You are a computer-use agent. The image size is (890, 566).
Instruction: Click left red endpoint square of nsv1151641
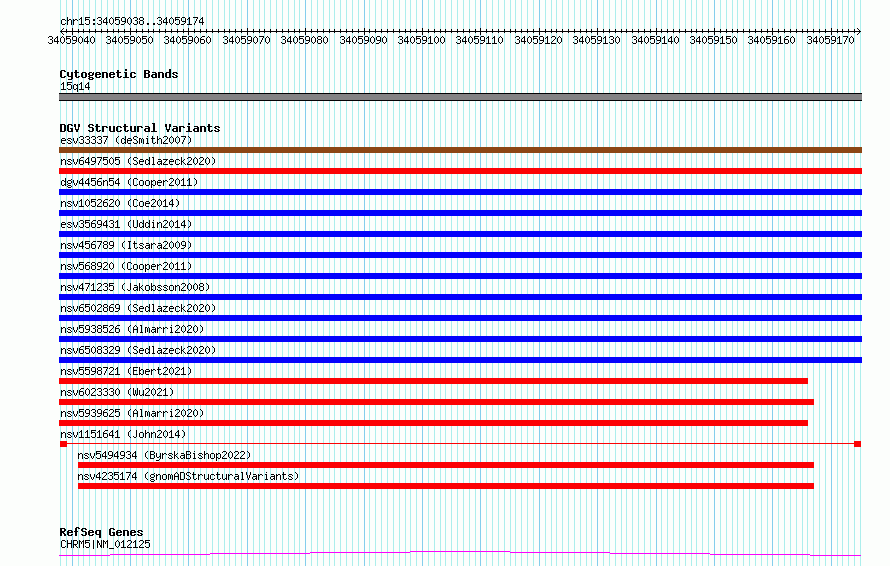point(64,444)
